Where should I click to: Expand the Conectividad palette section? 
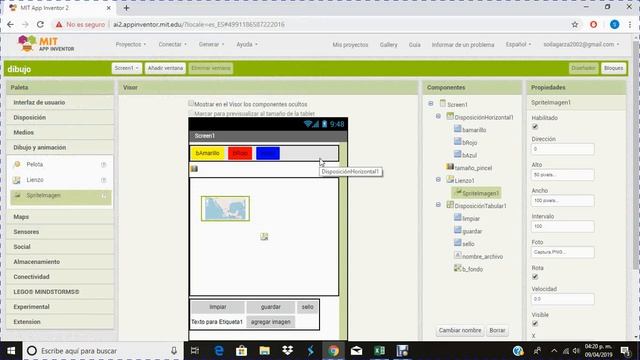(60, 277)
